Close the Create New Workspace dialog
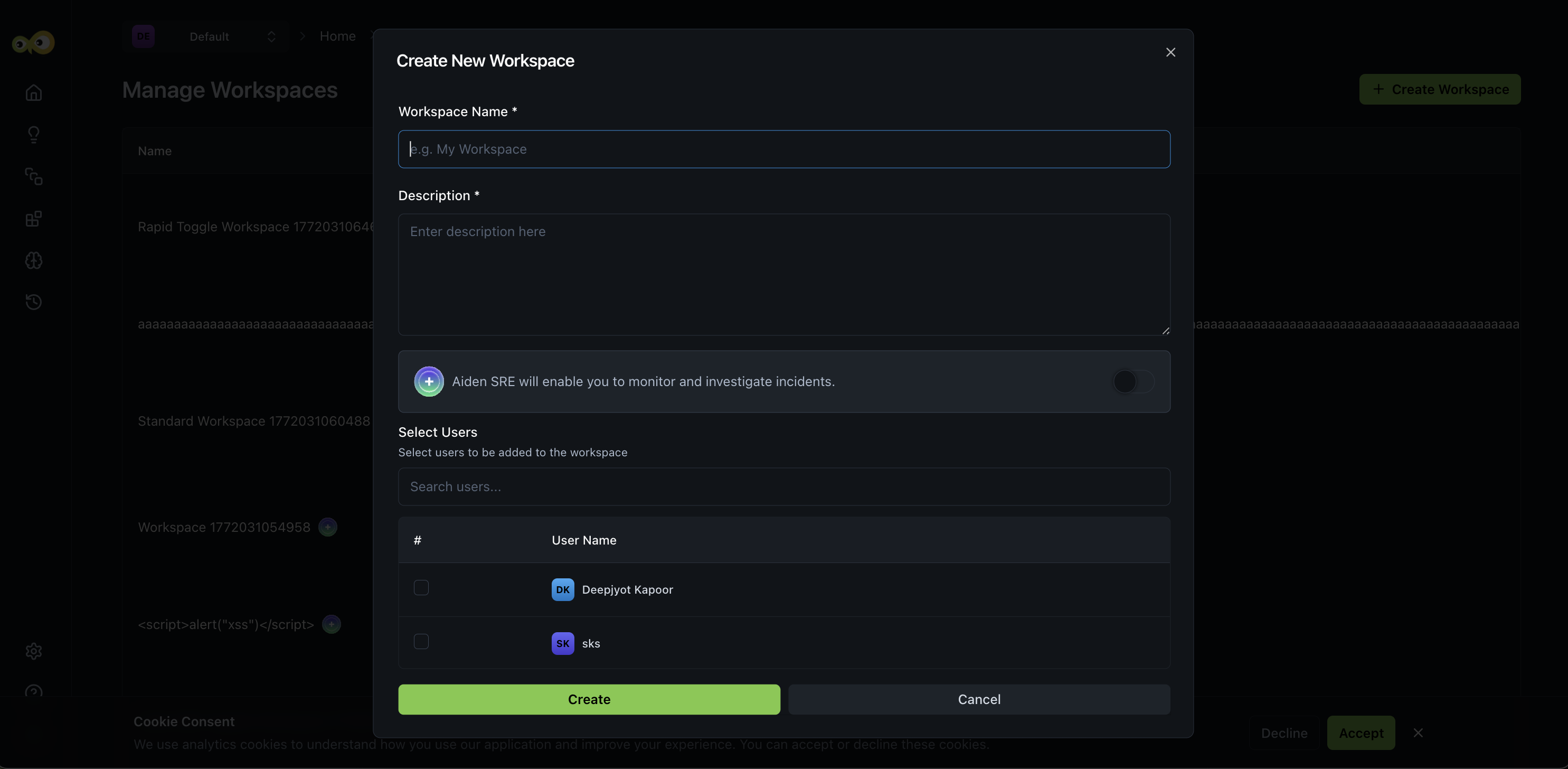The height and width of the screenshot is (769, 1568). tap(1170, 52)
